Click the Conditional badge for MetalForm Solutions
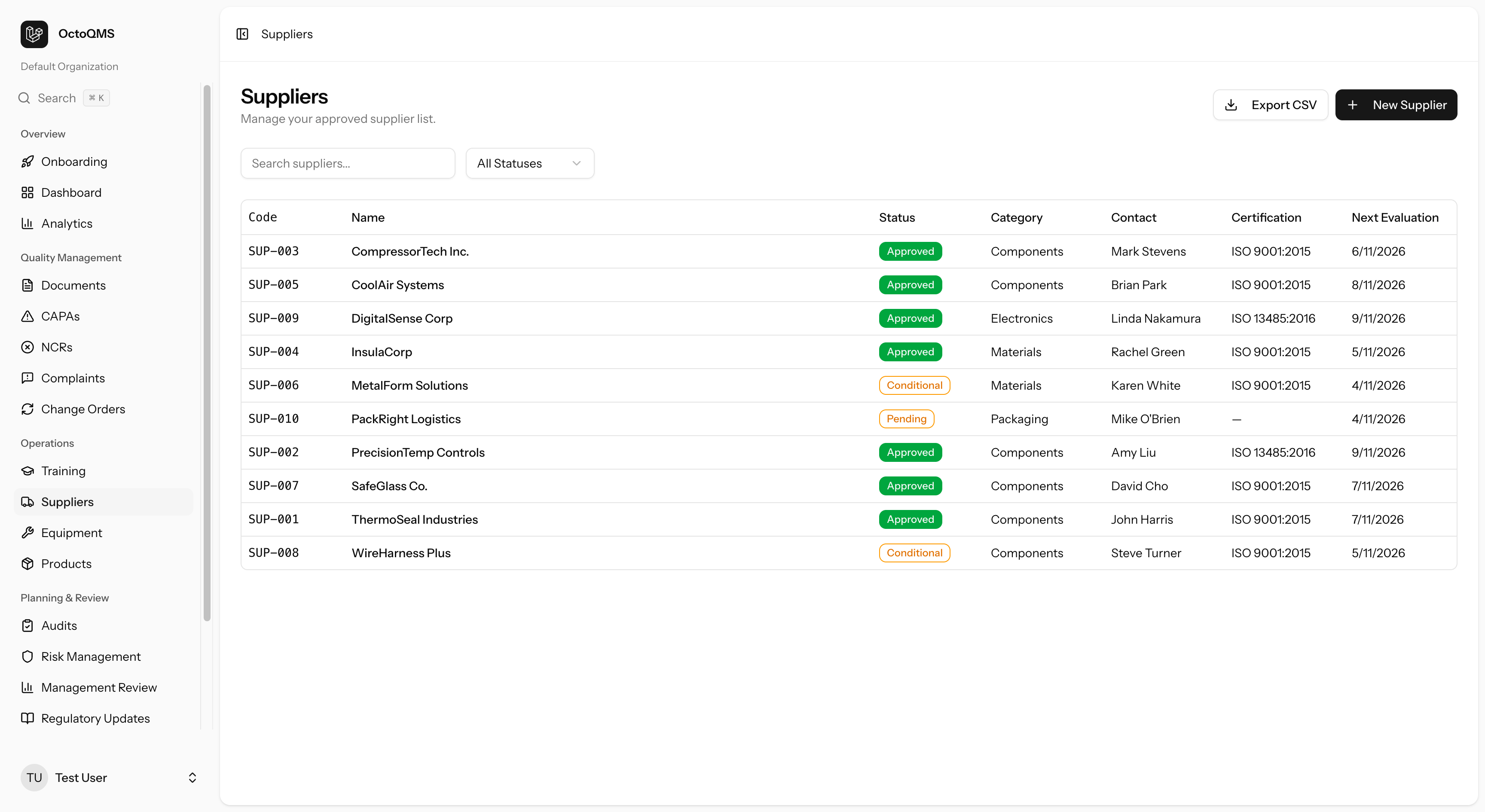The image size is (1485, 812). pos(914,385)
